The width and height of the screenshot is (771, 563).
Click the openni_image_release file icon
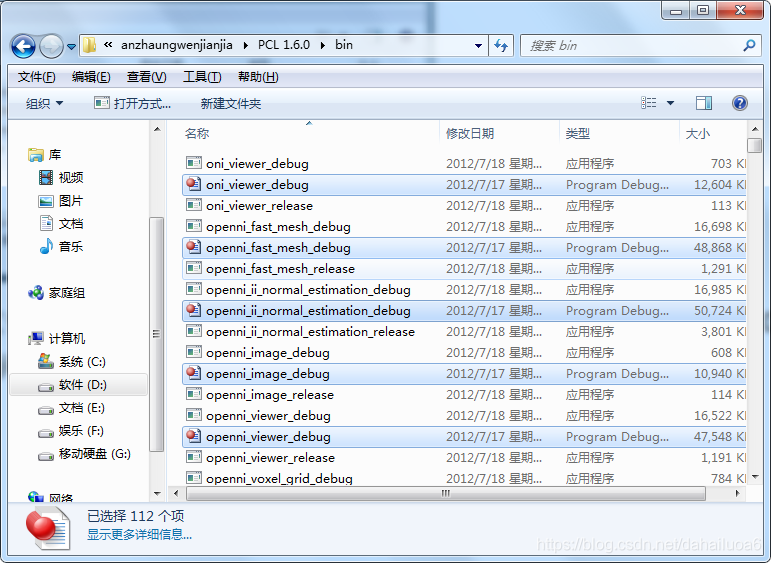(x=194, y=393)
